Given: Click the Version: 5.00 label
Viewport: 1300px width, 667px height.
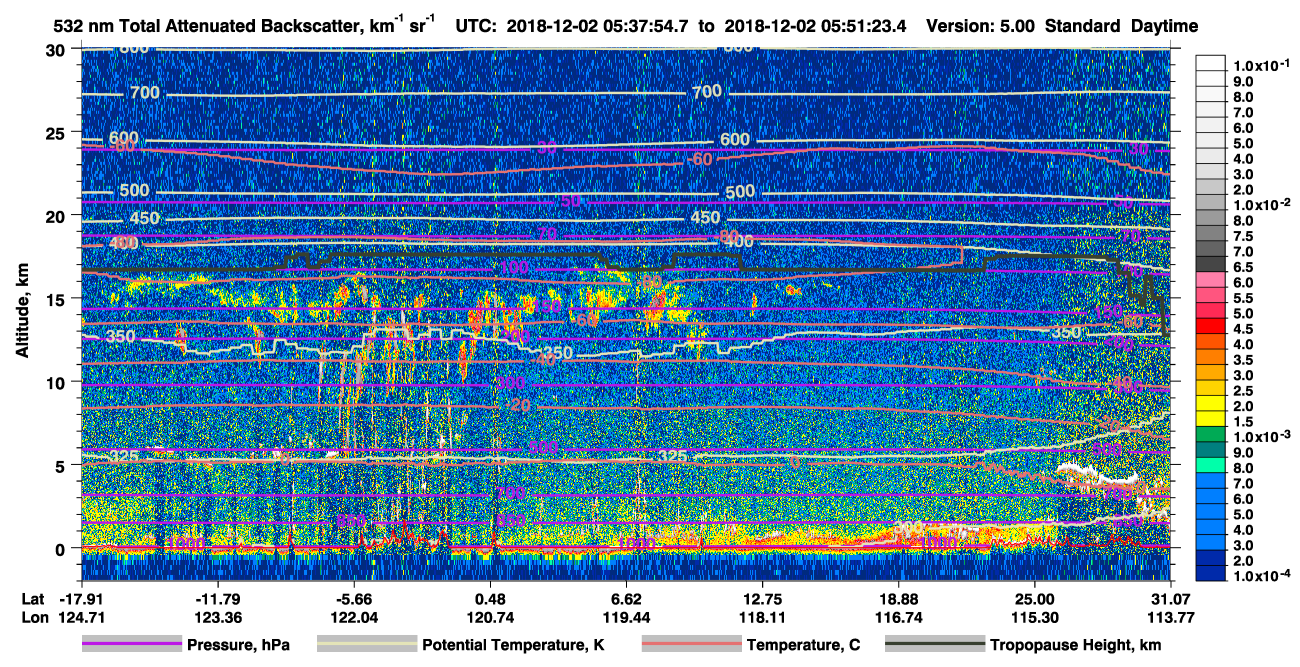Looking at the screenshot, I should click(981, 27).
